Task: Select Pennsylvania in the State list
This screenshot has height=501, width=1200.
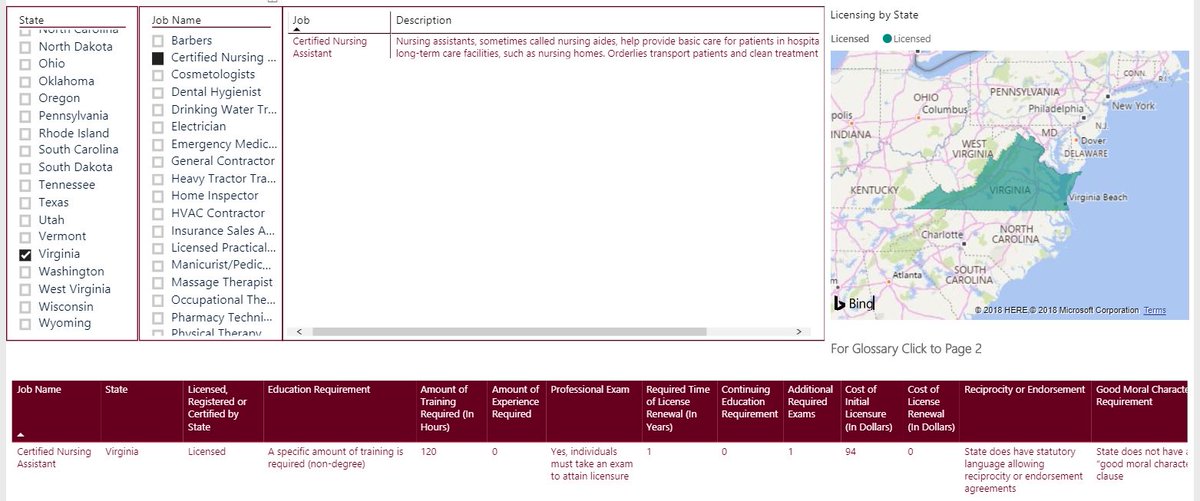Action: (x=26, y=116)
